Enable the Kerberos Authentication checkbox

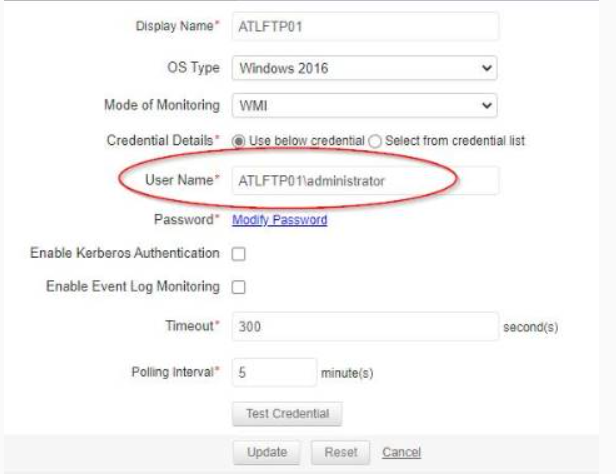tap(239, 253)
